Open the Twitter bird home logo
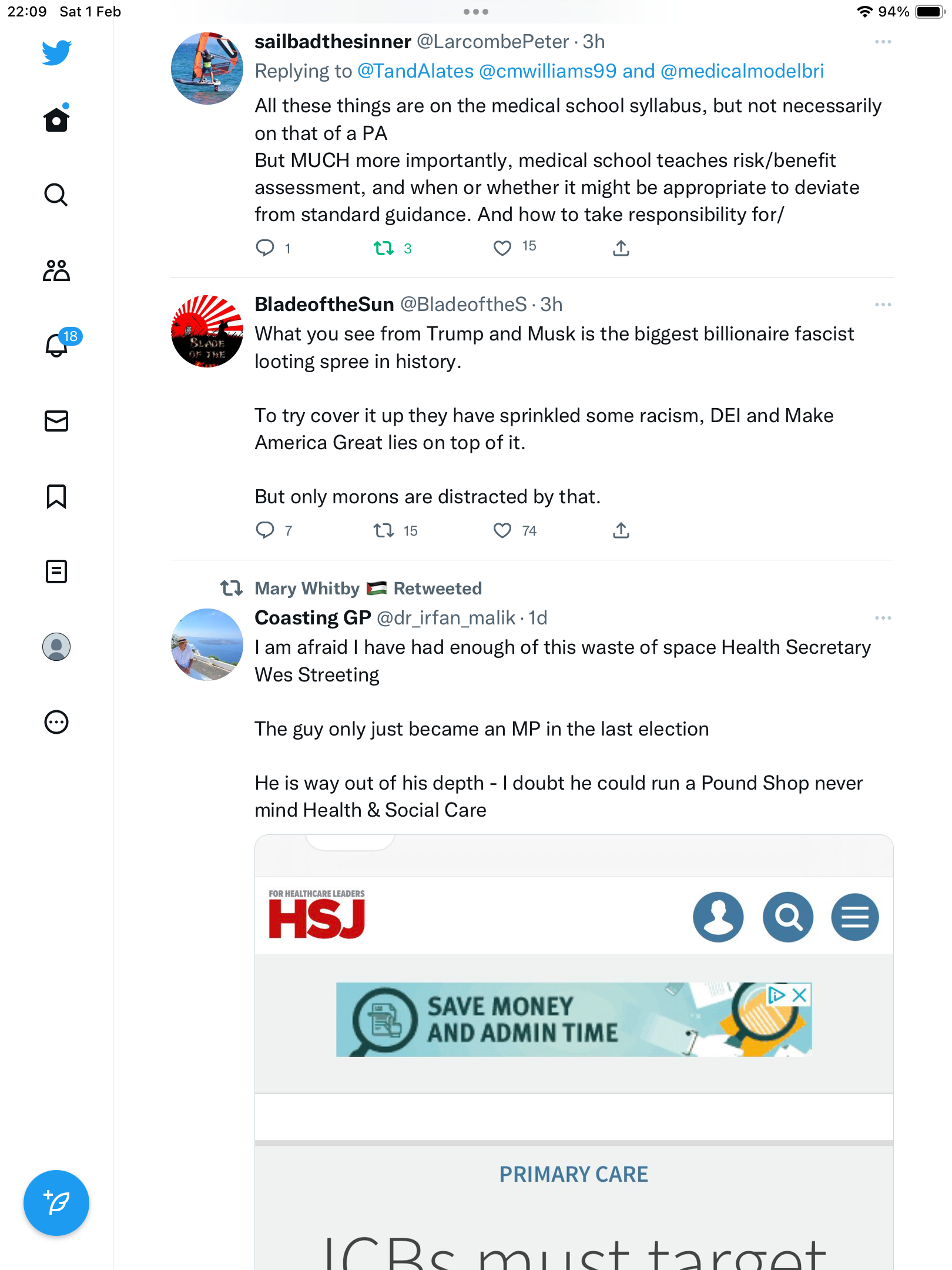This screenshot has height=1270, width=952. coord(56,52)
